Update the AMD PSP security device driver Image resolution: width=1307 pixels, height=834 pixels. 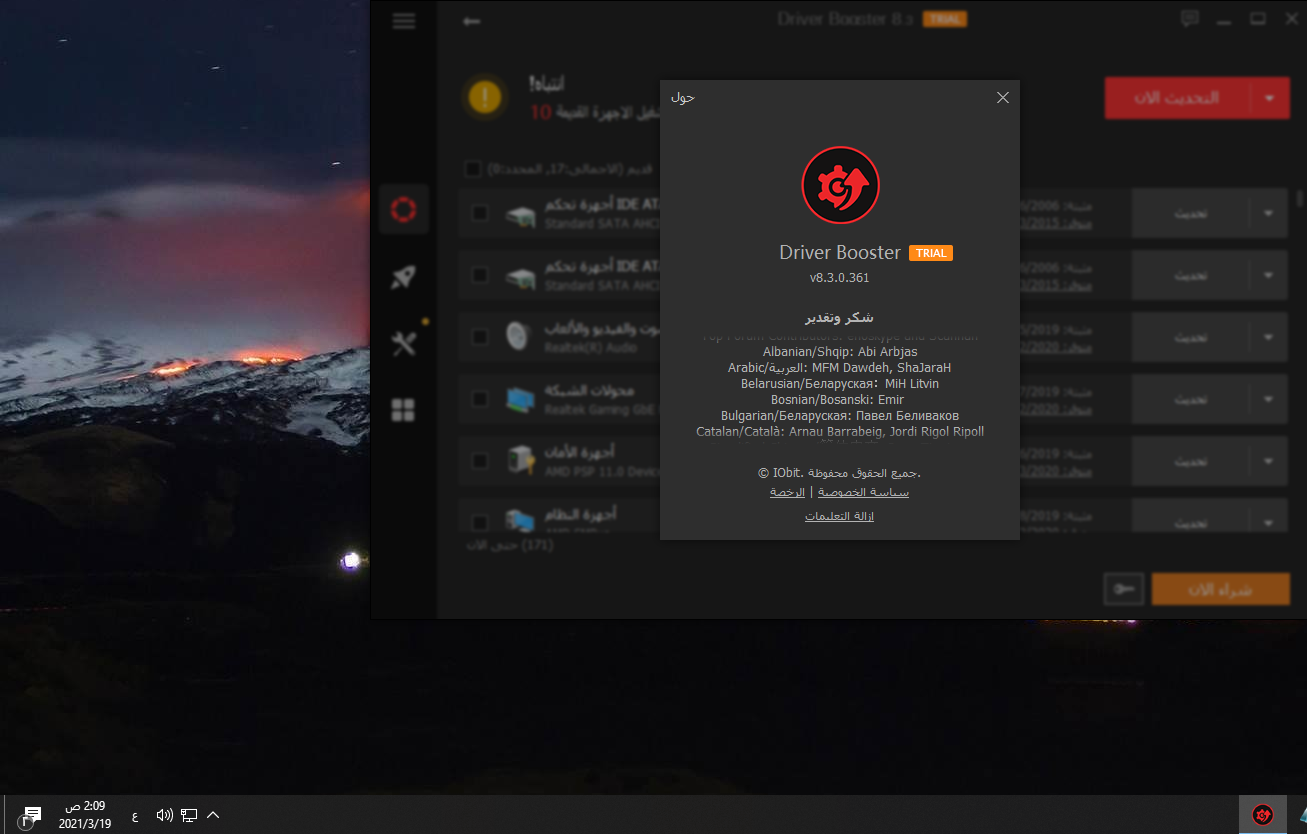pos(1190,462)
